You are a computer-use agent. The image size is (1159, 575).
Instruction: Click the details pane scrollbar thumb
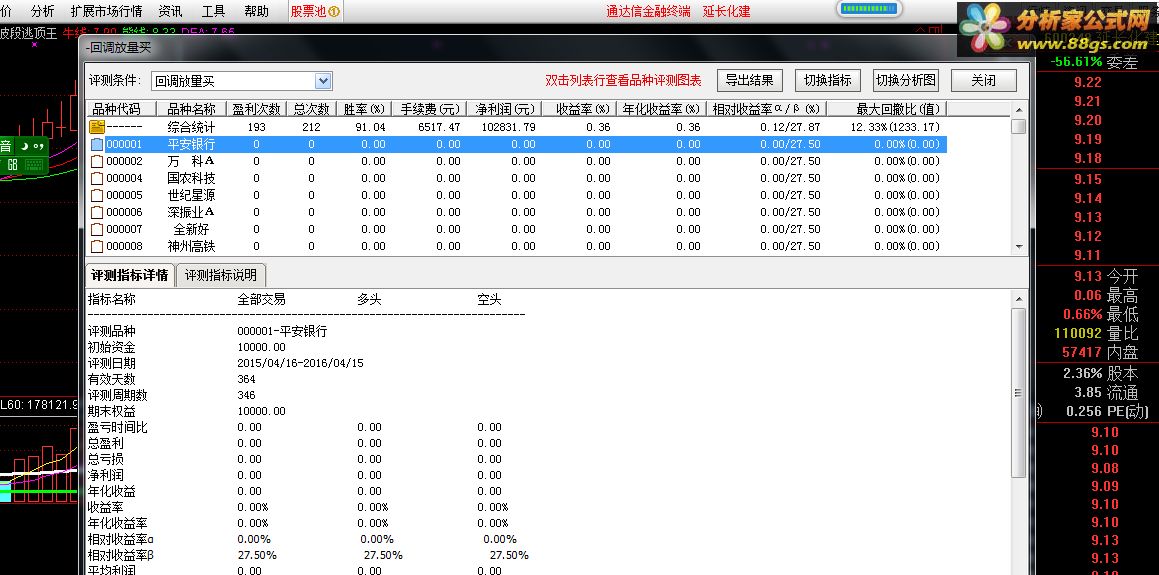(x=1019, y=392)
